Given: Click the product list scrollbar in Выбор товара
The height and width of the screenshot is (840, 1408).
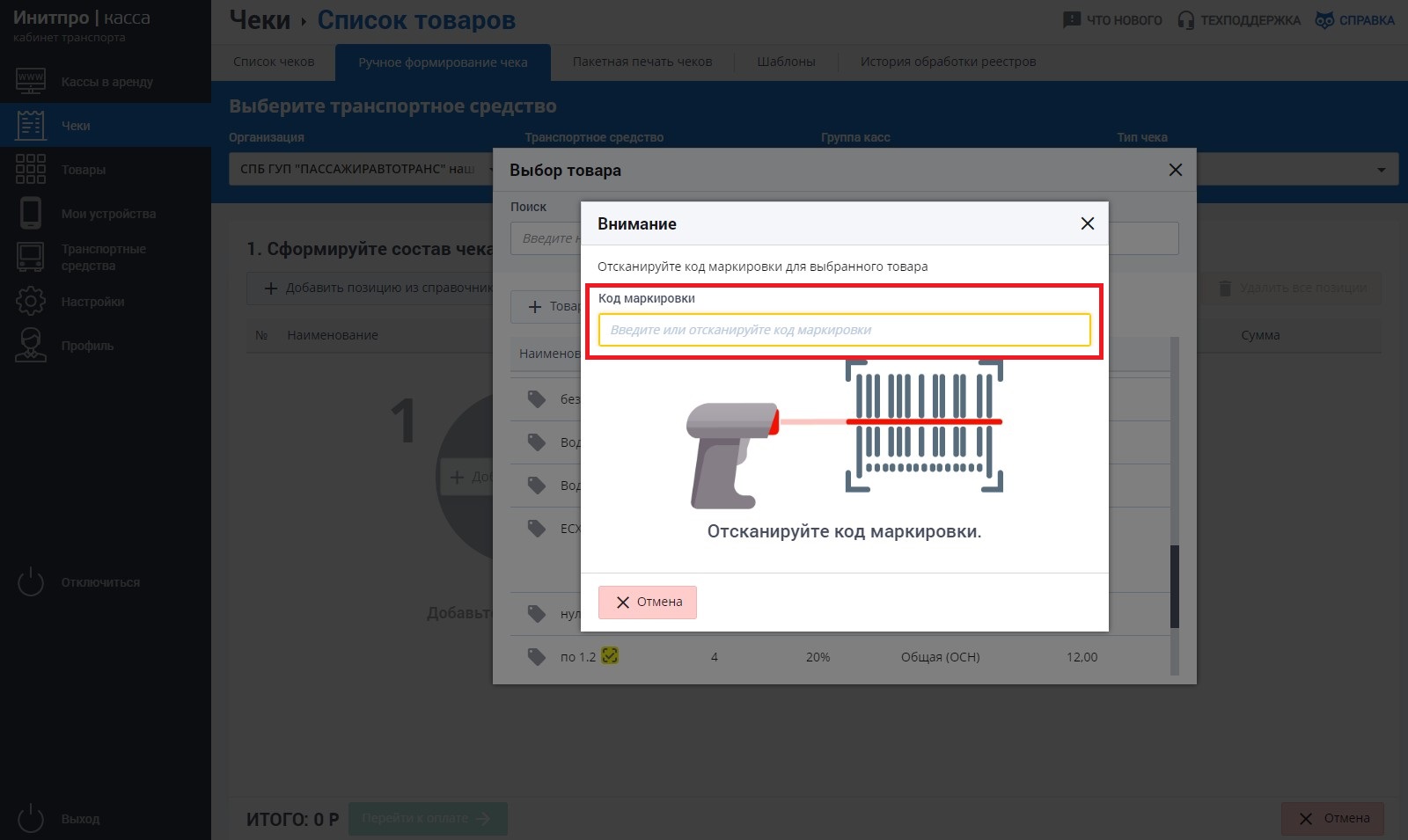Looking at the screenshot, I should 1175,587.
